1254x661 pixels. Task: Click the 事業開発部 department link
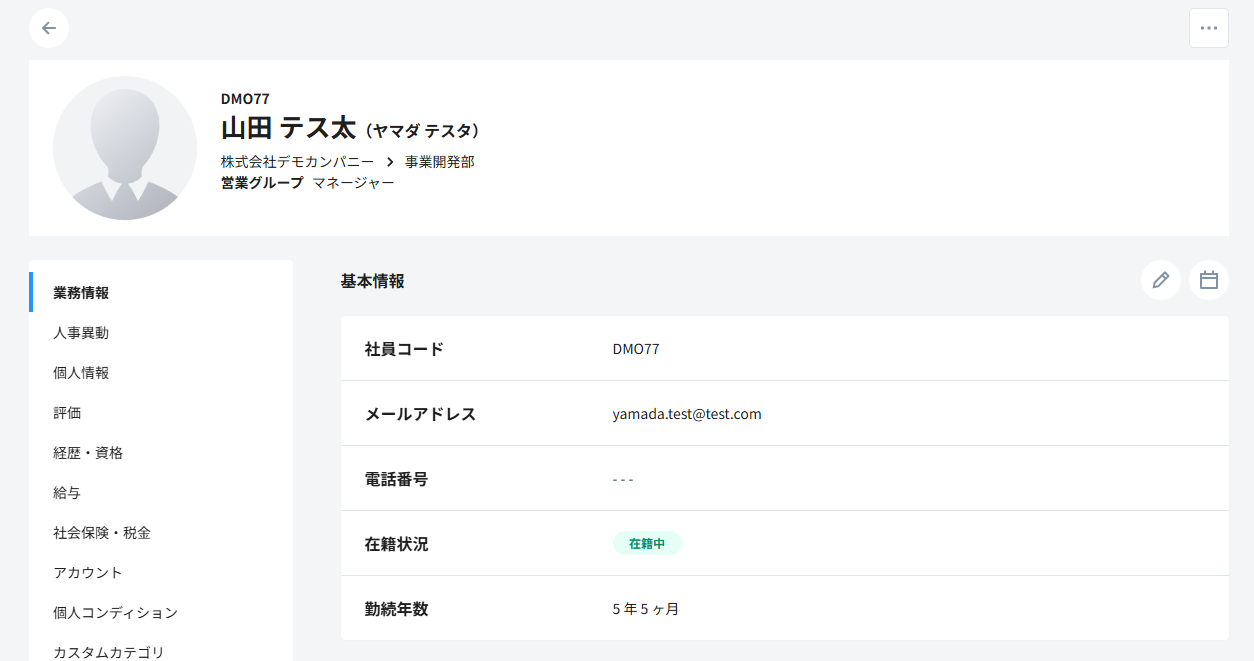pyautogui.click(x=439, y=161)
